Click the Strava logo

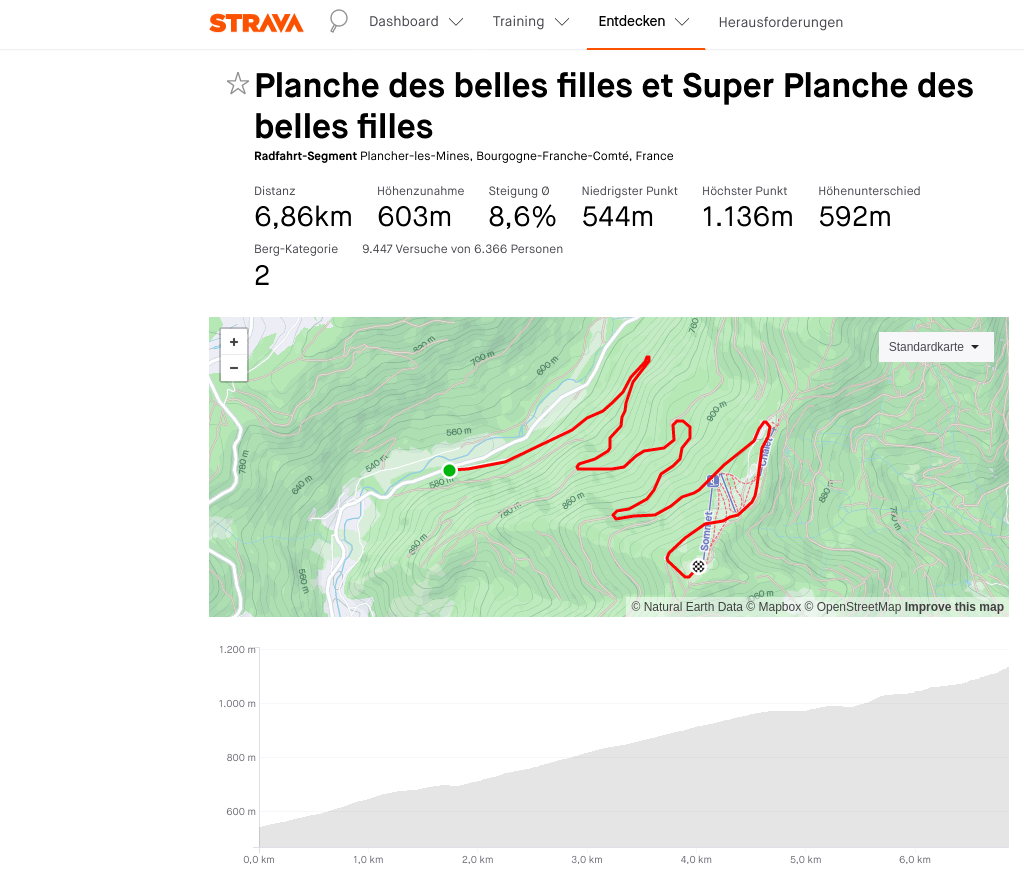tap(256, 22)
